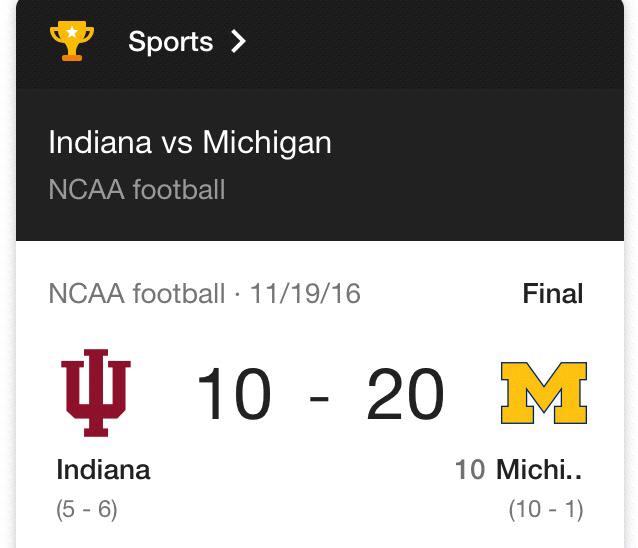638x548 pixels.
Task: Click the Final game status label
Action: (x=553, y=293)
